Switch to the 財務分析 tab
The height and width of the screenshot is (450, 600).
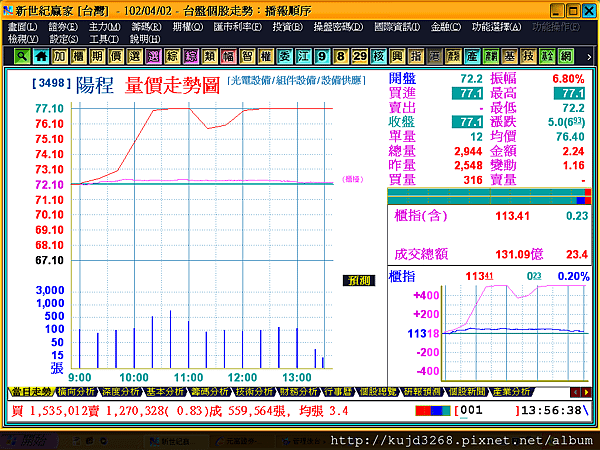298,392
